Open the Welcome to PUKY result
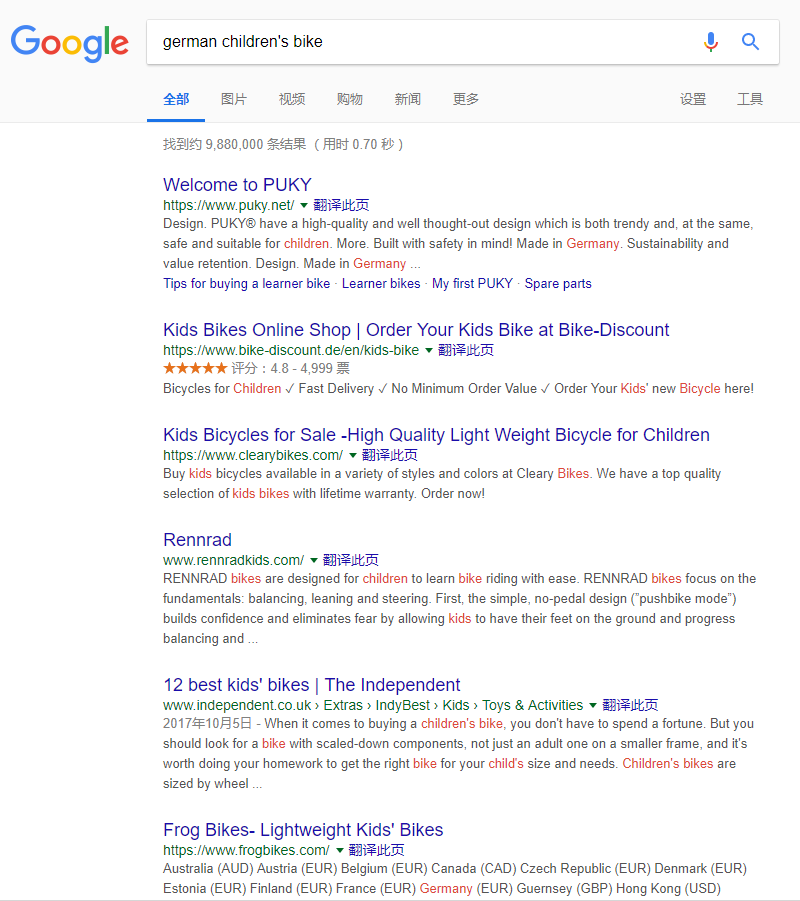 pyautogui.click(x=237, y=184)
